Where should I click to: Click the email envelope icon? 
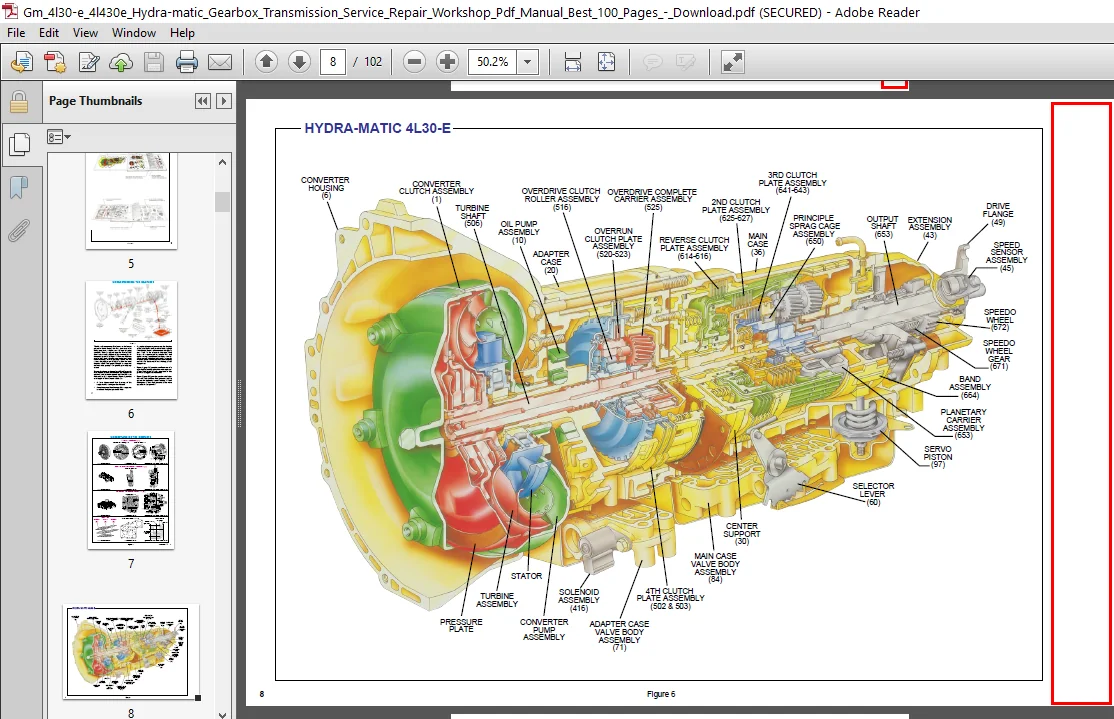pyautogui.click(x=220, y=63)
